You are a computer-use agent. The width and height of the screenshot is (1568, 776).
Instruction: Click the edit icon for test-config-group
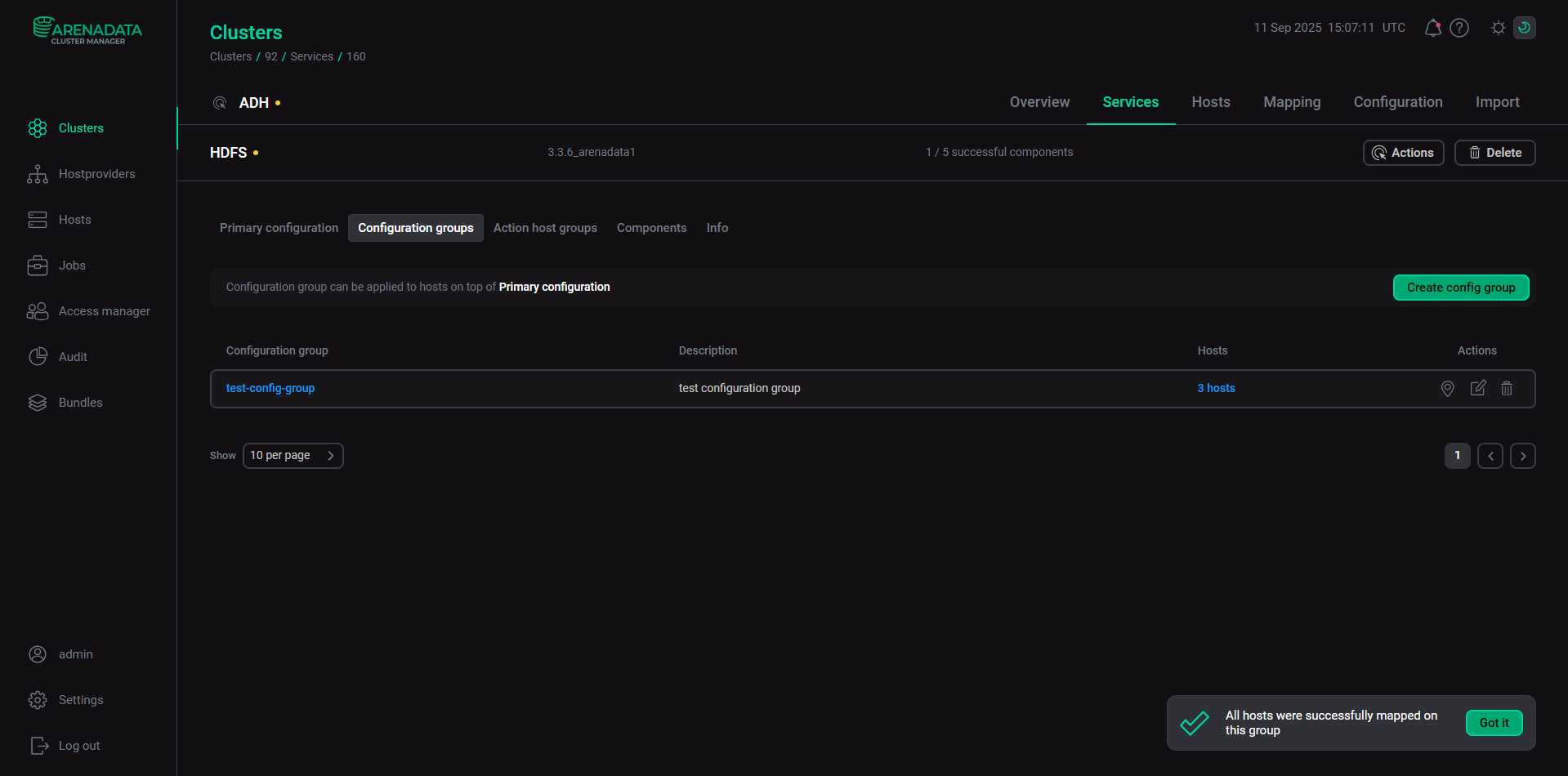tap(1478, 389)
